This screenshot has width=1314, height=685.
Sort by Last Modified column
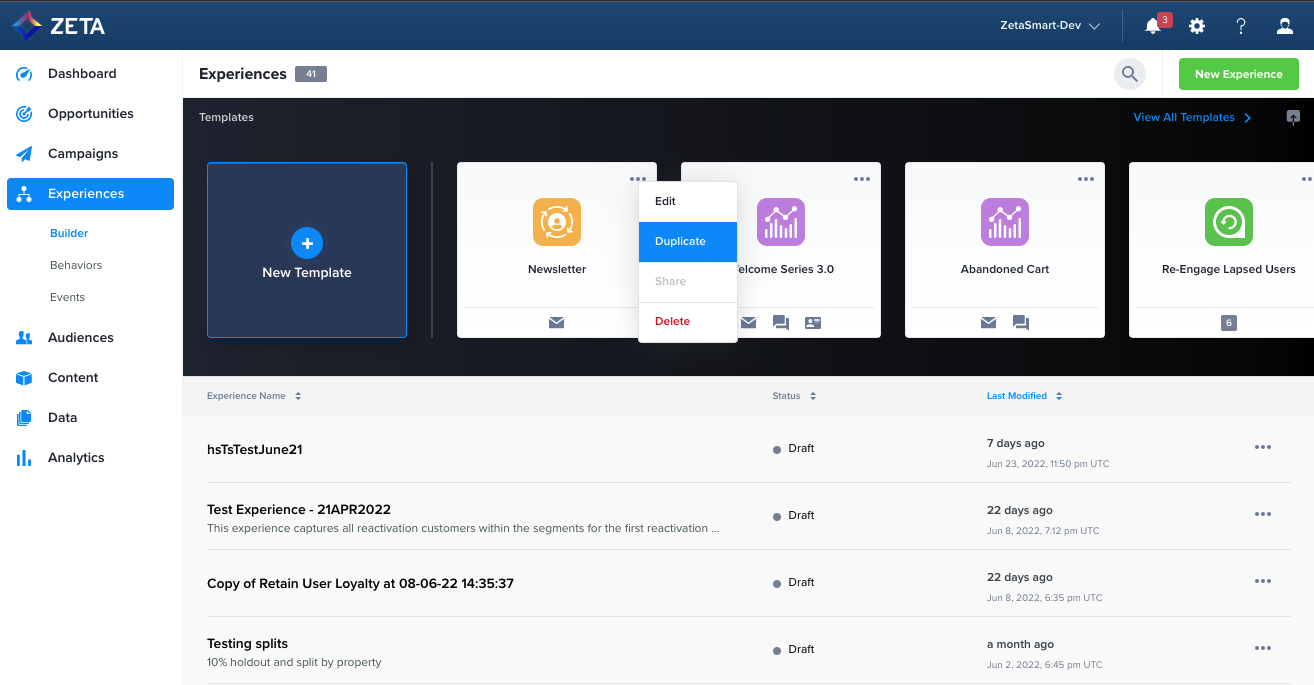click(x=1024, y=396)
